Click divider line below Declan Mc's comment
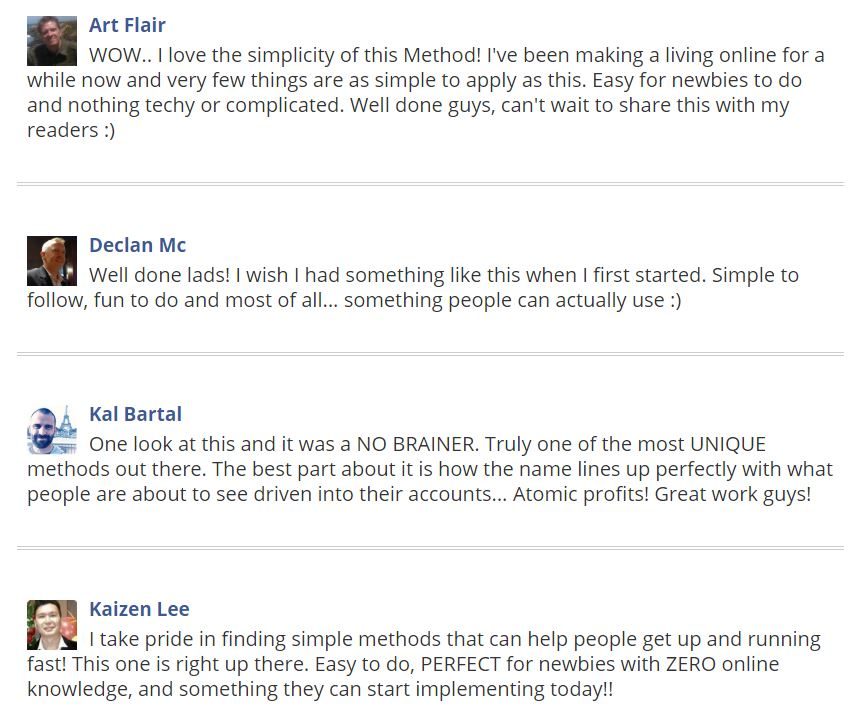Screen dimensions: 865x724 [x=430, y=354]
